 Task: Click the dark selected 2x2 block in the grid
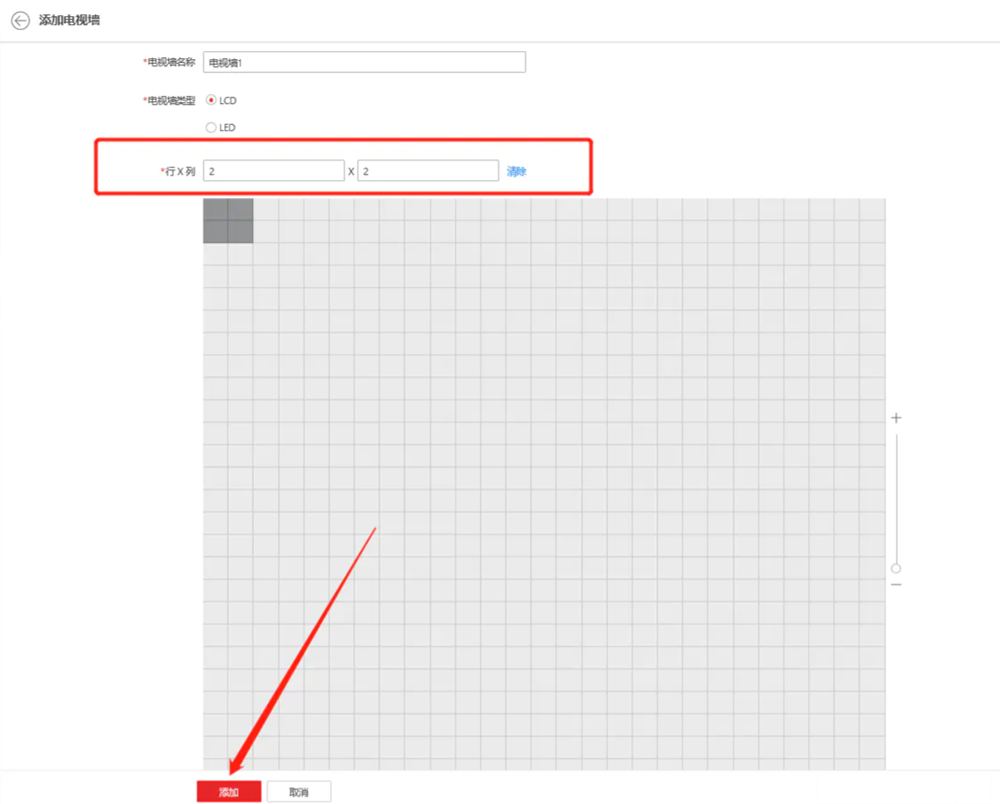click(228, 221)
